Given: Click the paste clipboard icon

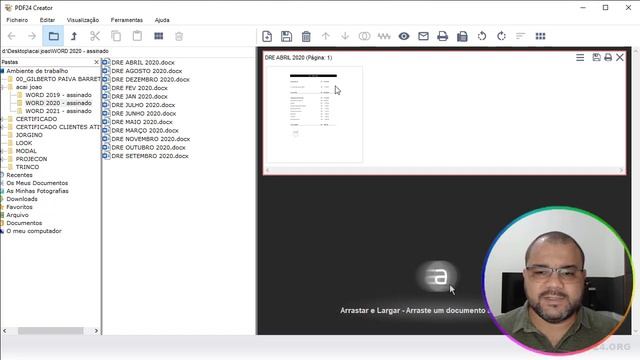Looking at the screenshot, I should click(x=137, y=36).
